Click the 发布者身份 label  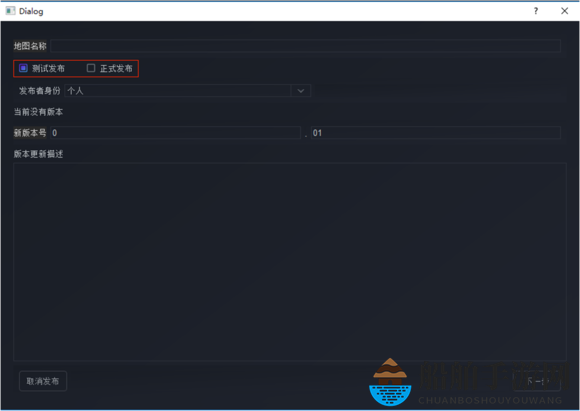[40, 91]
